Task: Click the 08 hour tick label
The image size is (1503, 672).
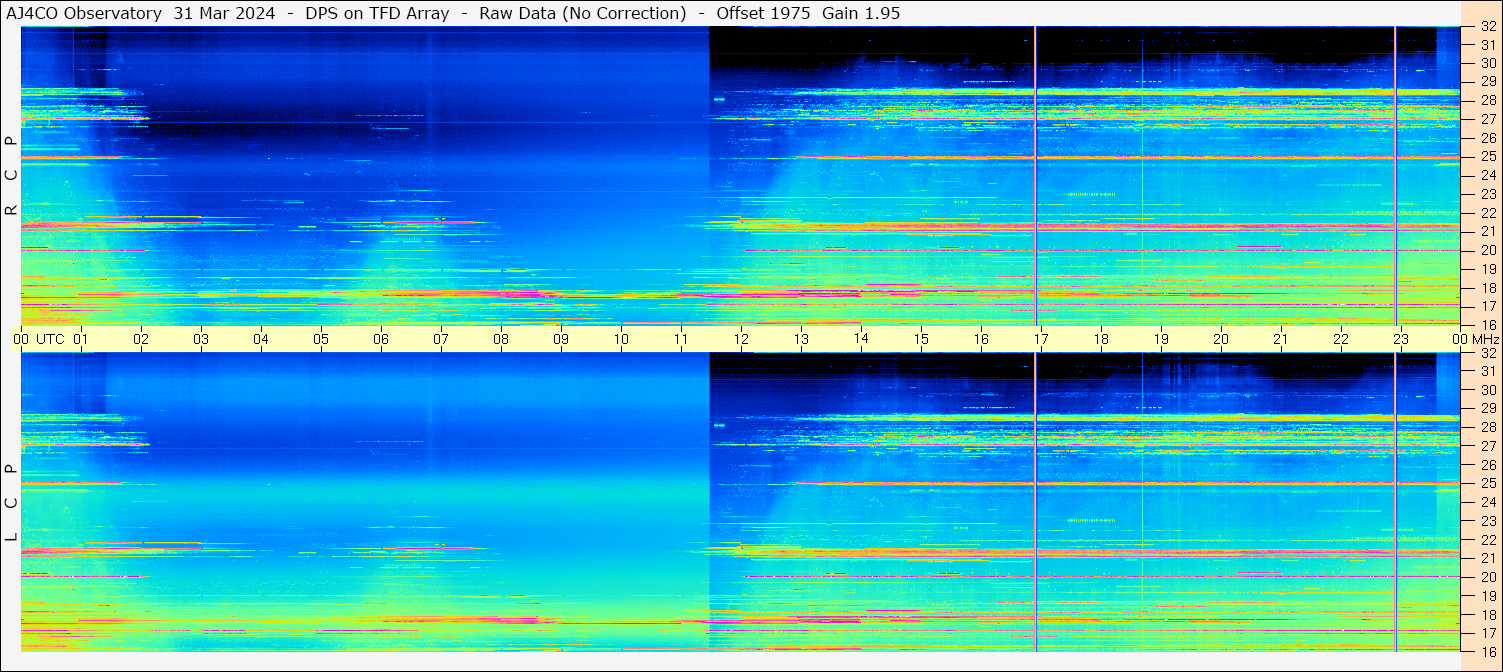Action: point(501,339)
